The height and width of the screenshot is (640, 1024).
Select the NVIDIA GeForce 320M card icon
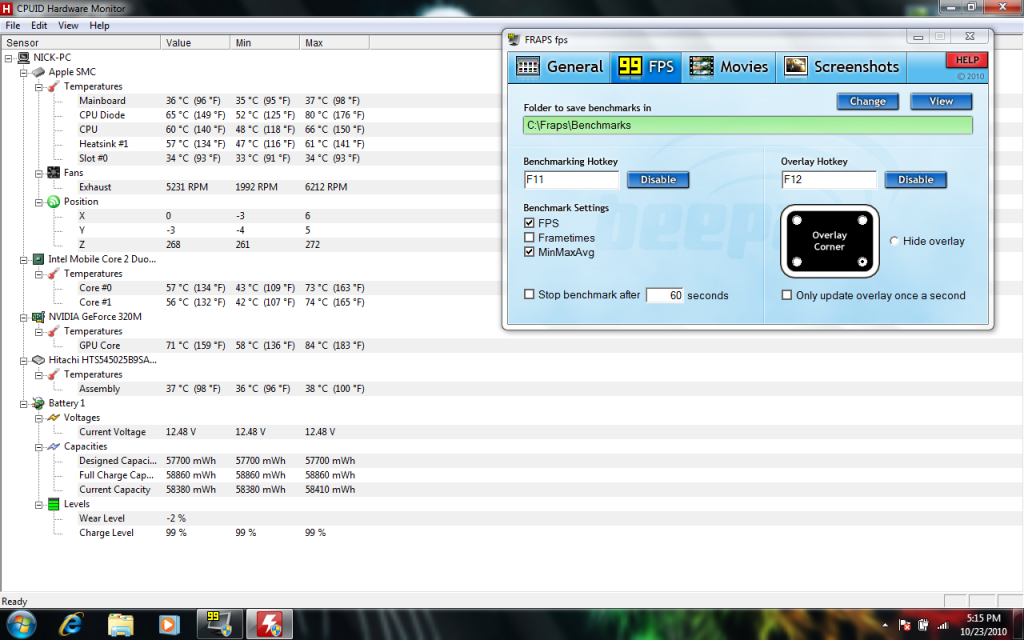tap(39, 317)
